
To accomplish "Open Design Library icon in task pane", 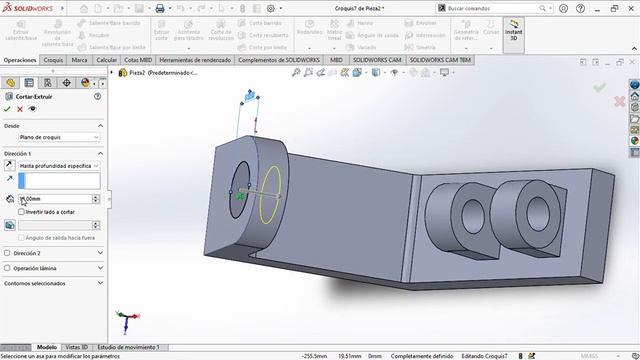I will (x=635, y=107).
